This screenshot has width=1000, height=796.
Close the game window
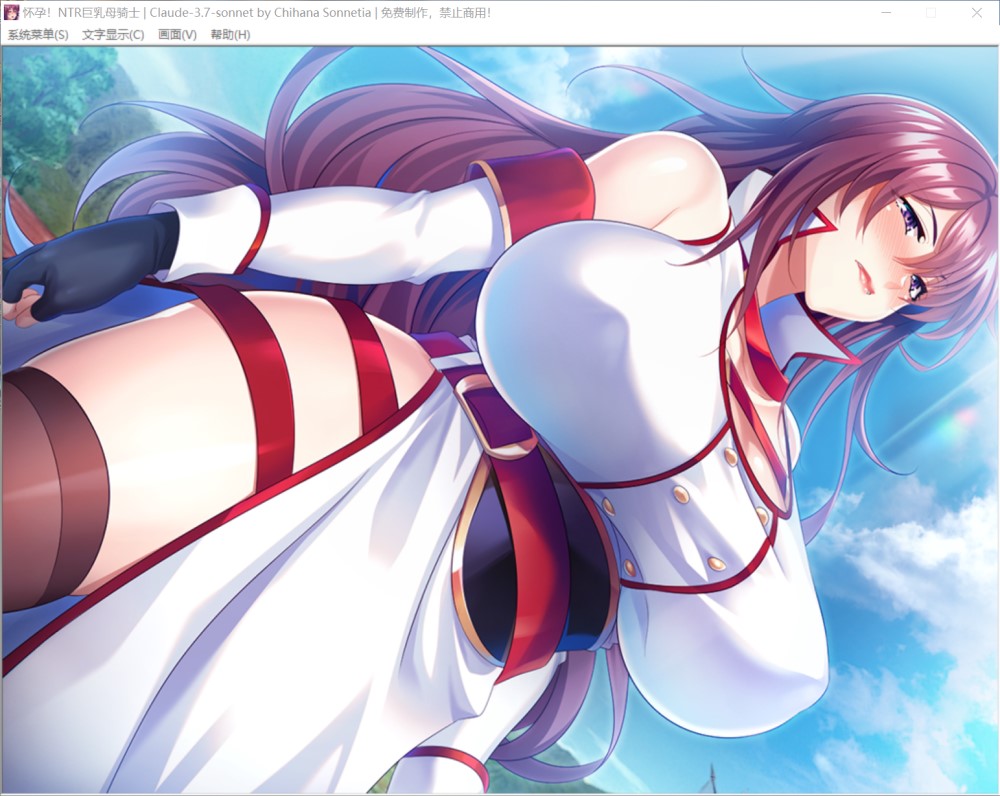click(977, 13)
